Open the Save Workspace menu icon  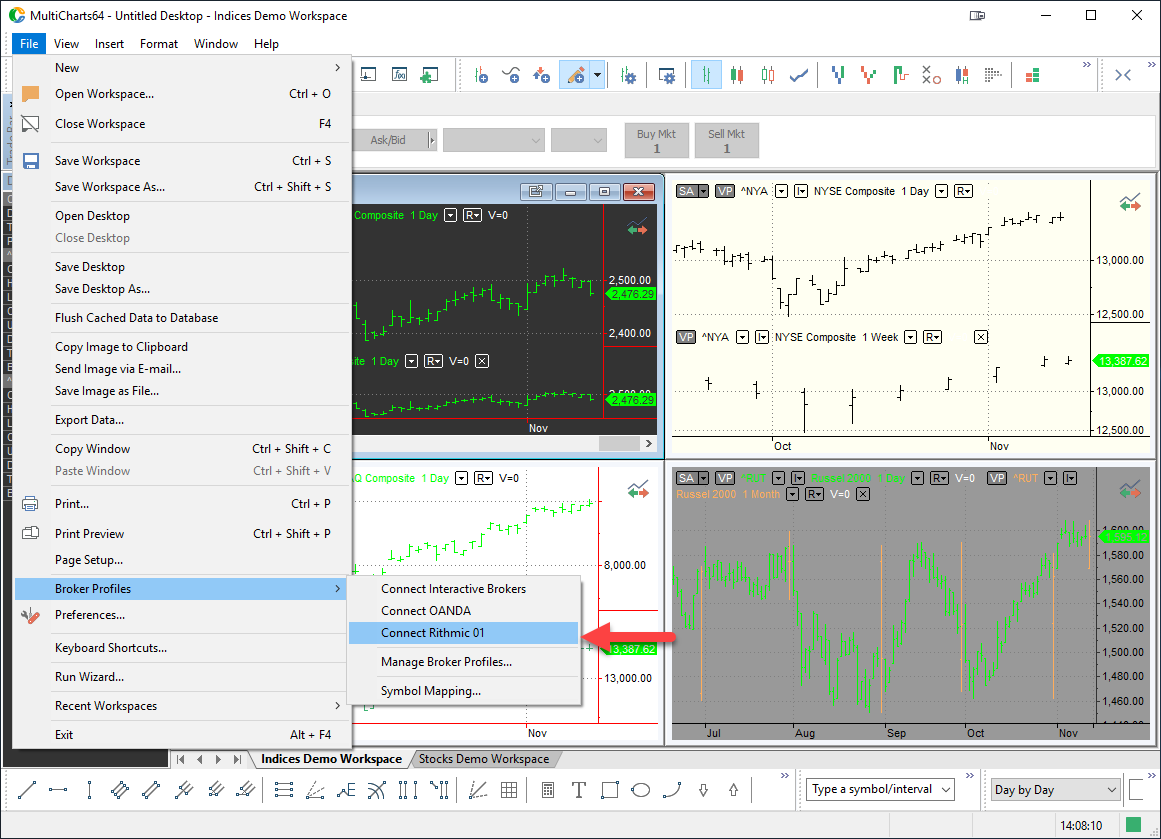click(x=31, y=161)
